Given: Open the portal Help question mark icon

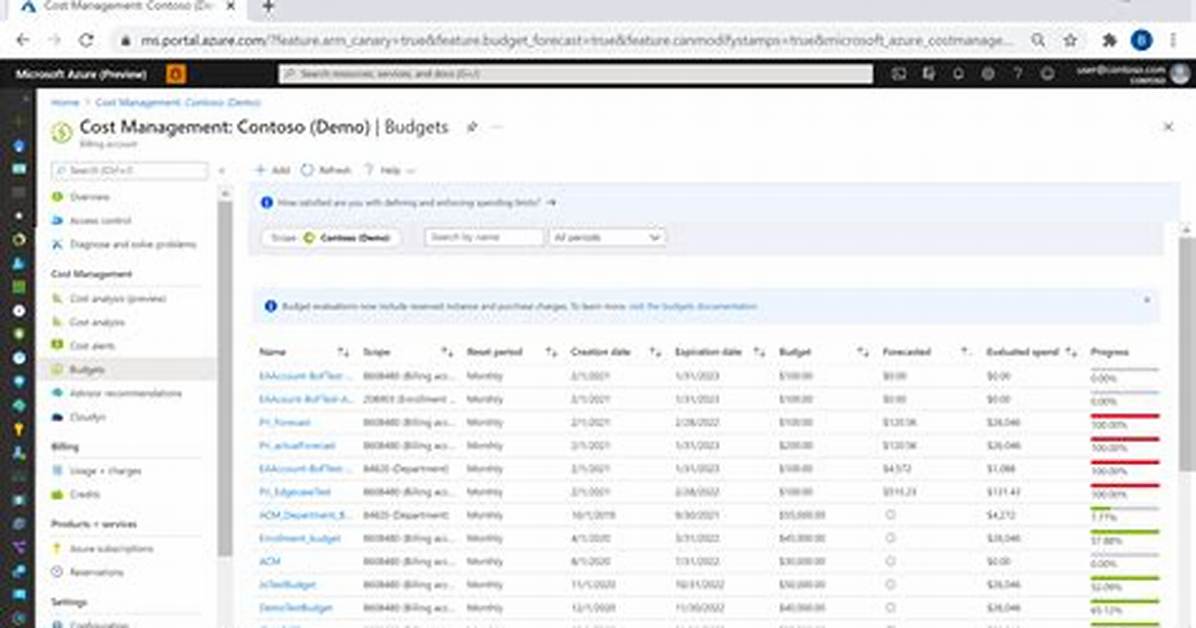Looking at the screenshot, I should [1018, 74].
